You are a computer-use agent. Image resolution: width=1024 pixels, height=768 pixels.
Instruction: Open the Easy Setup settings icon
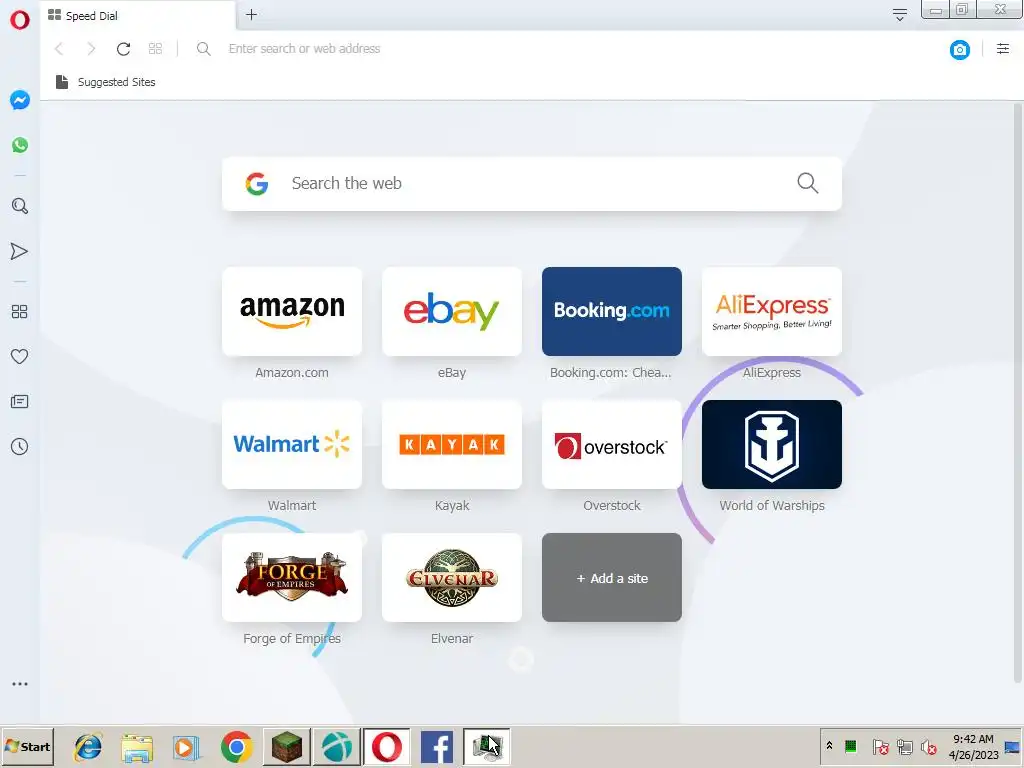[x=1003, y=48]
